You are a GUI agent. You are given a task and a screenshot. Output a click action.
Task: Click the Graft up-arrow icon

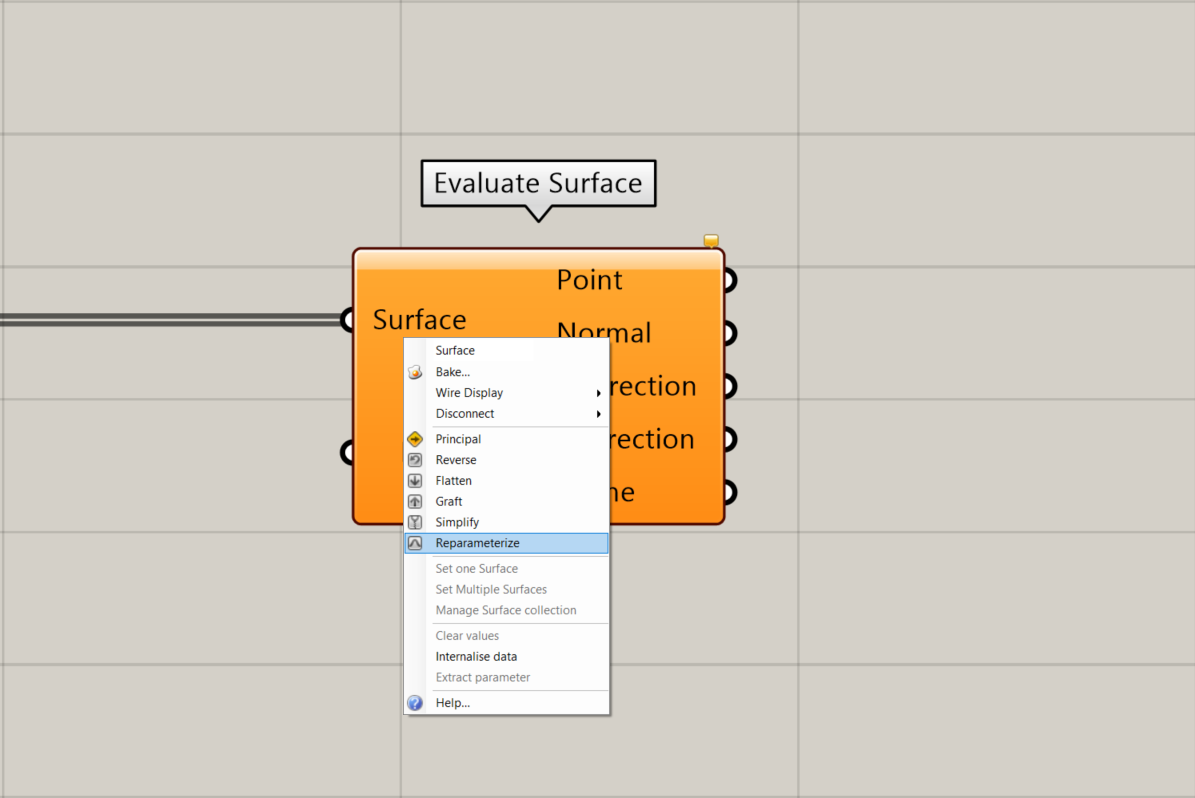[416, 501]
